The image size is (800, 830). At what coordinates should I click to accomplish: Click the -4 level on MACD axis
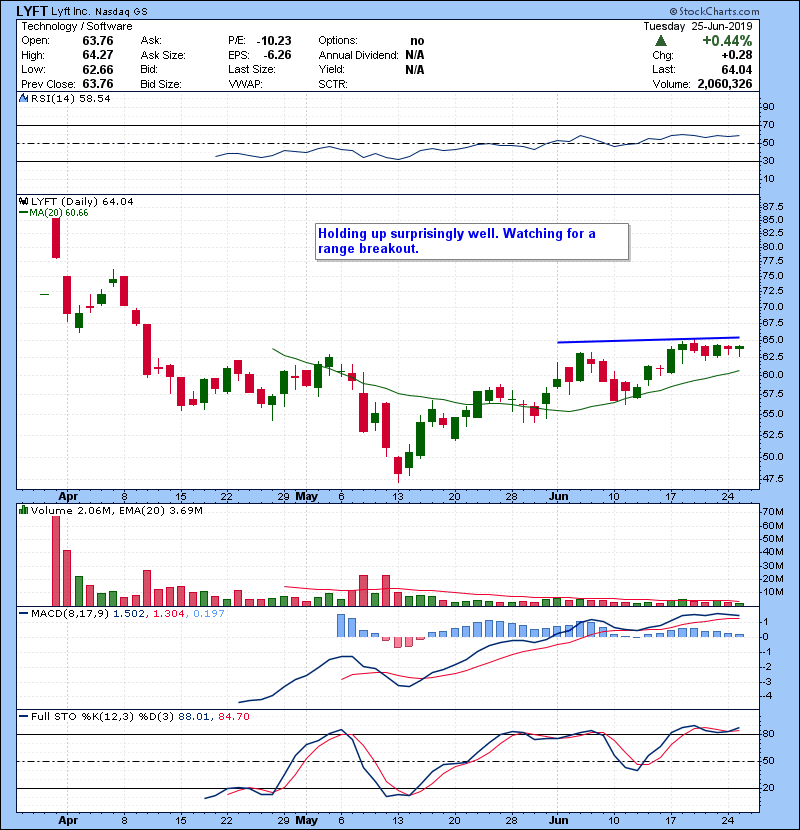767,696
